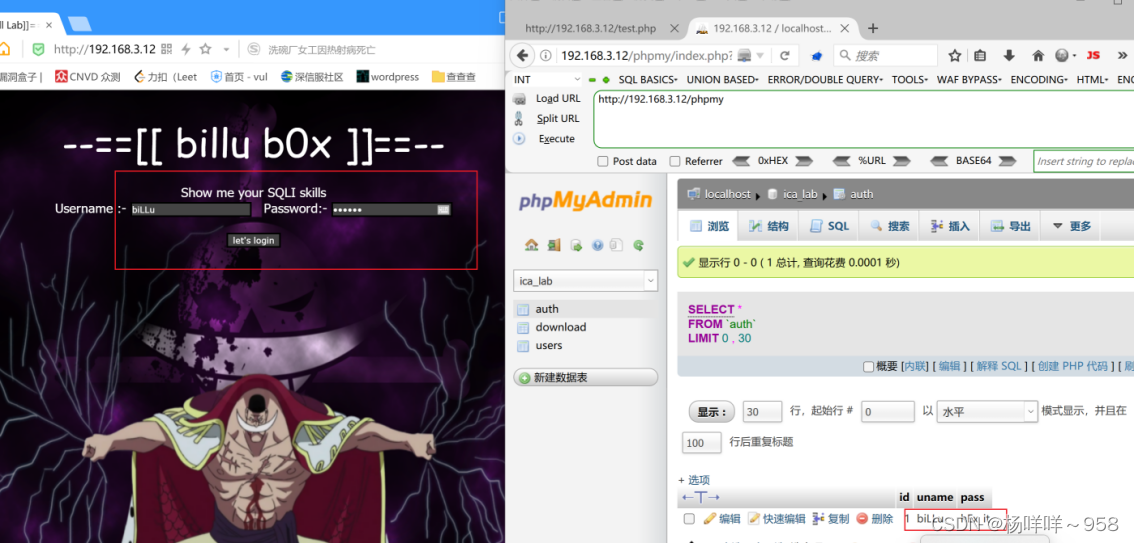Expand the 更多 more tab
Screen dimensions: 1134x543
pyautogui.click(x=1071, y=226)
